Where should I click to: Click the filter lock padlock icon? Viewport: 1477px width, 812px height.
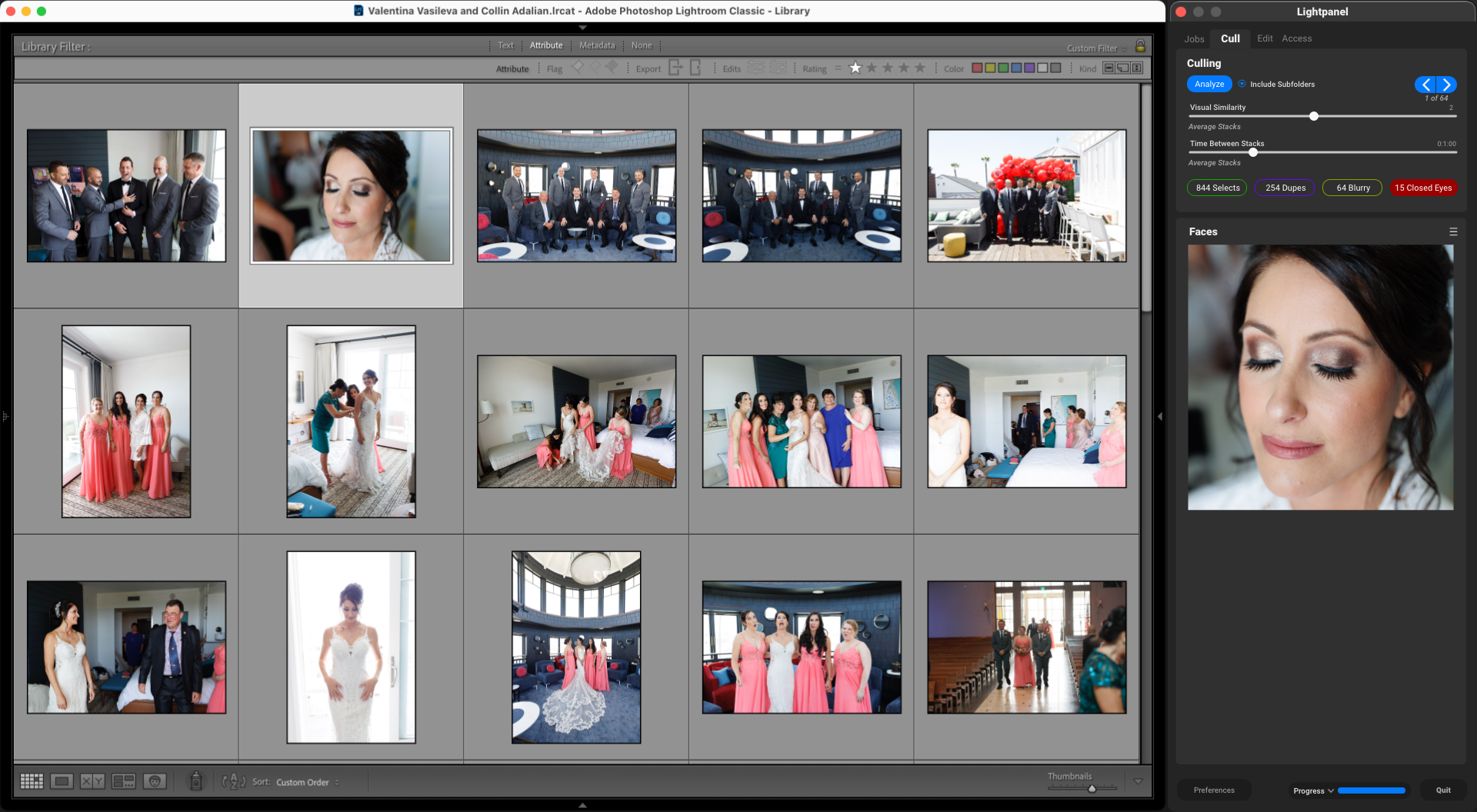click(1140, 46)
